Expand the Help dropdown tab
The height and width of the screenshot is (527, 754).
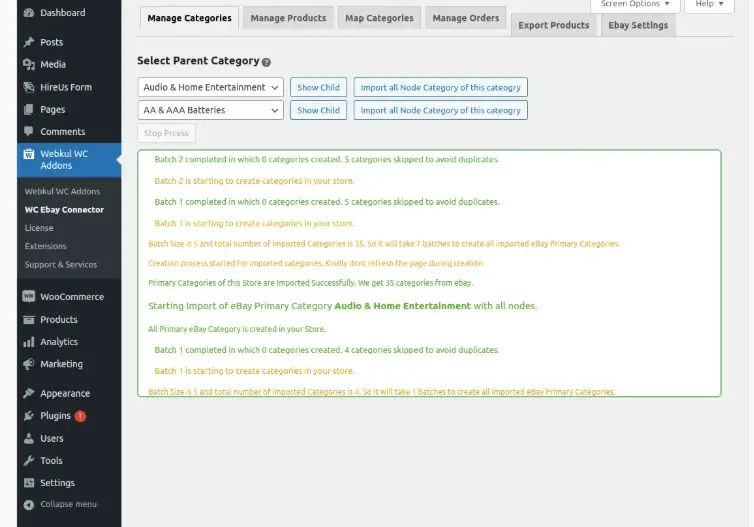pyautogui.click(x=709, y=4)
